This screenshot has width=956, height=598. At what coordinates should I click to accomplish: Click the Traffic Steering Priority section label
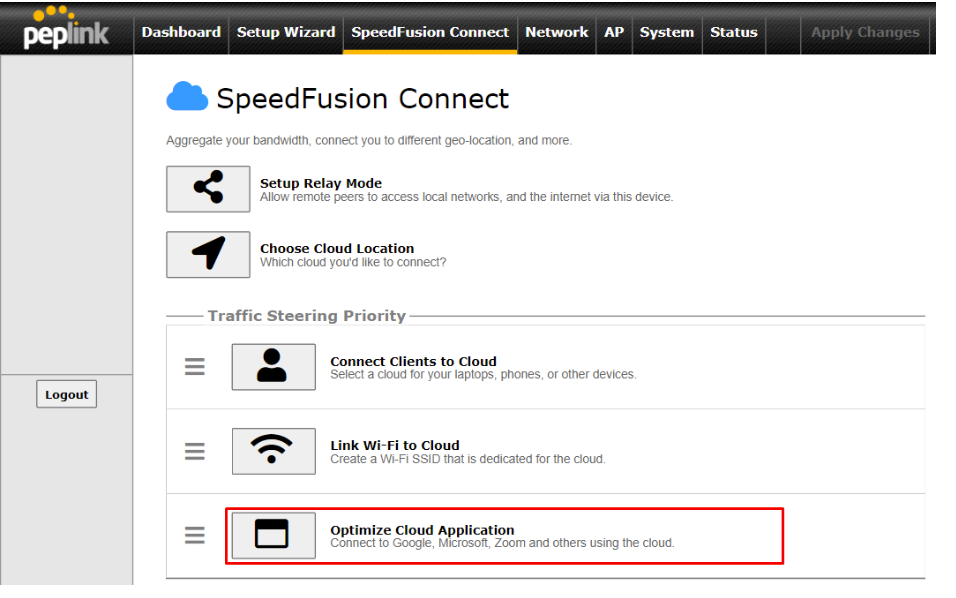pyautogui.click(x=307, y=316)
